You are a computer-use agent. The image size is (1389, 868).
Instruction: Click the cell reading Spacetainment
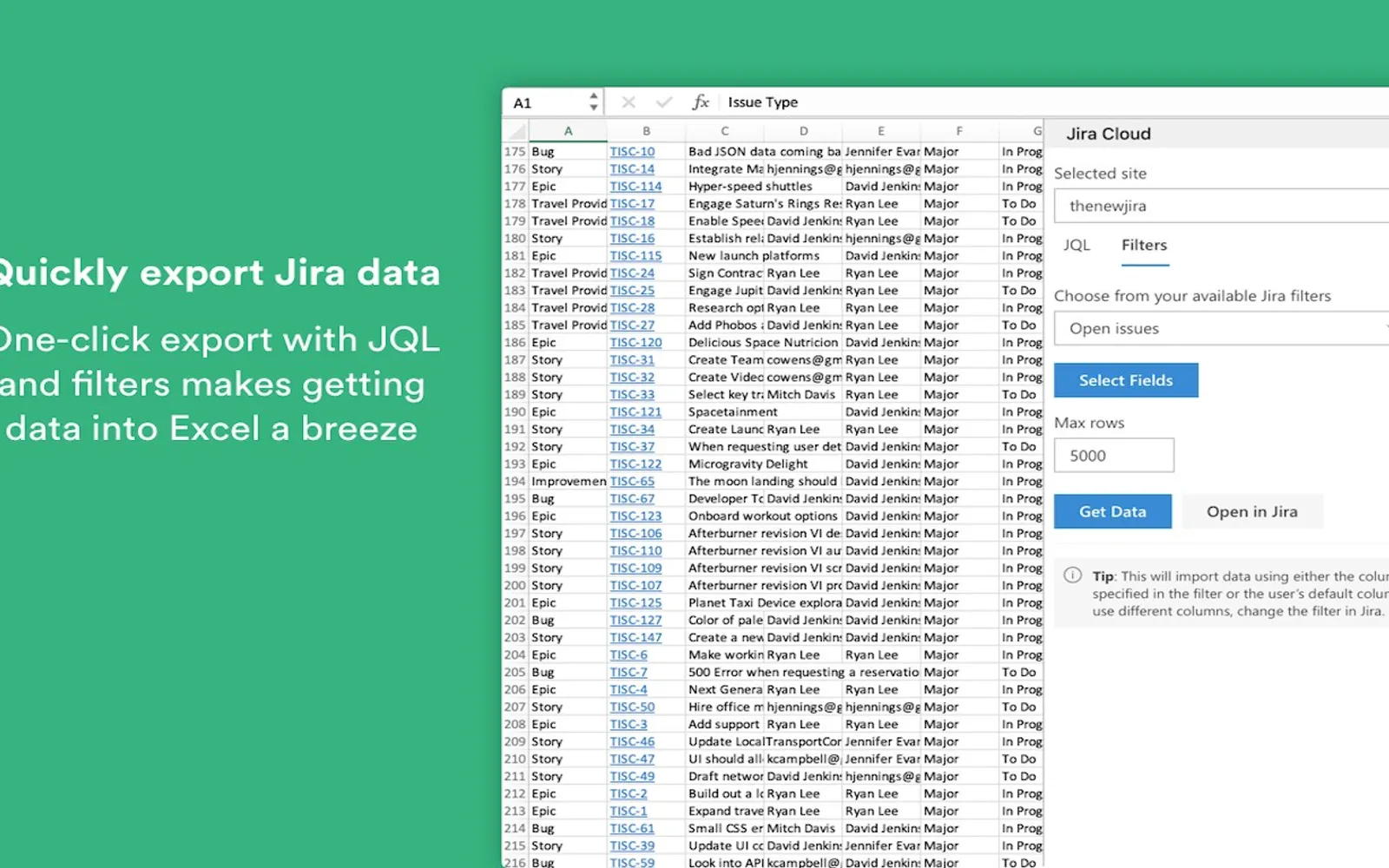733,411
